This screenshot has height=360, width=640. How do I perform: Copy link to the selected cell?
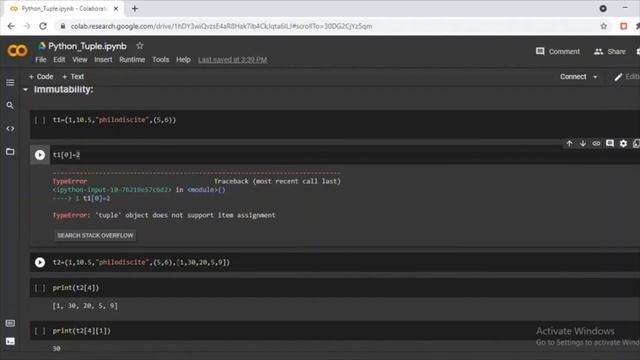[596, 143]
